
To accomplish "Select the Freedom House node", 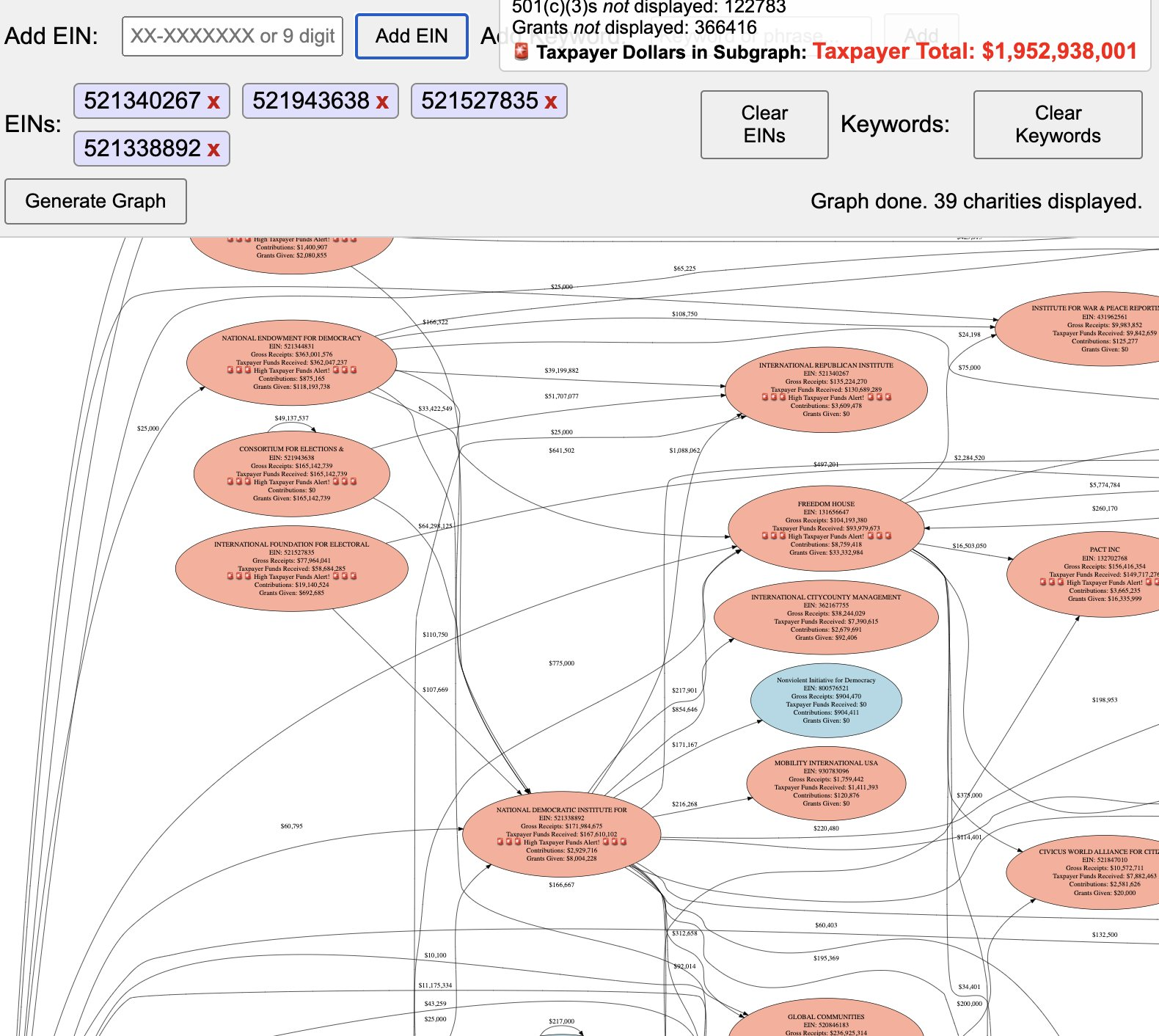I will pos(826,528).
